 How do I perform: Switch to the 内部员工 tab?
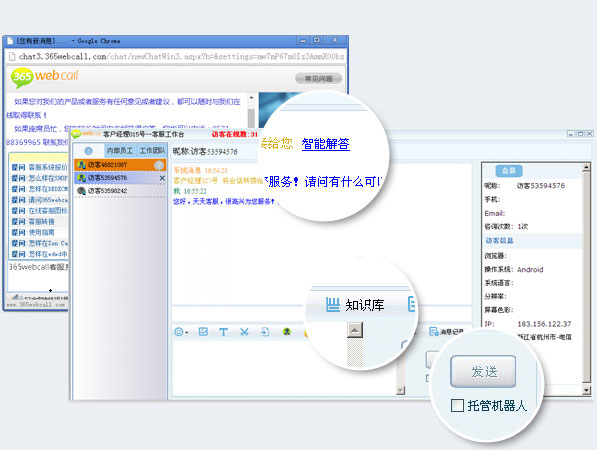[120, 151]
